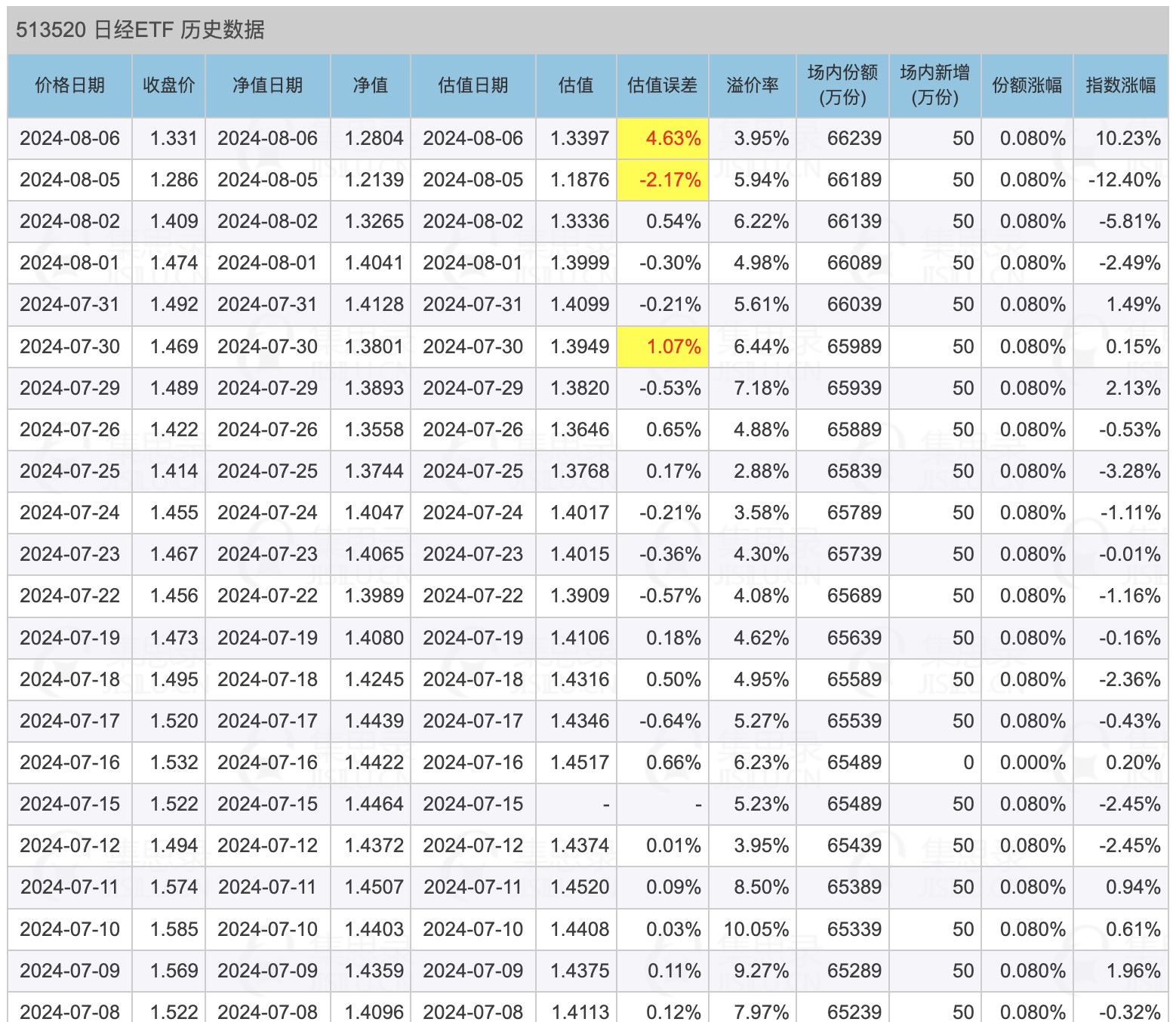Click index change -3.28%

pyautogui.click(x=1129, y=472)
